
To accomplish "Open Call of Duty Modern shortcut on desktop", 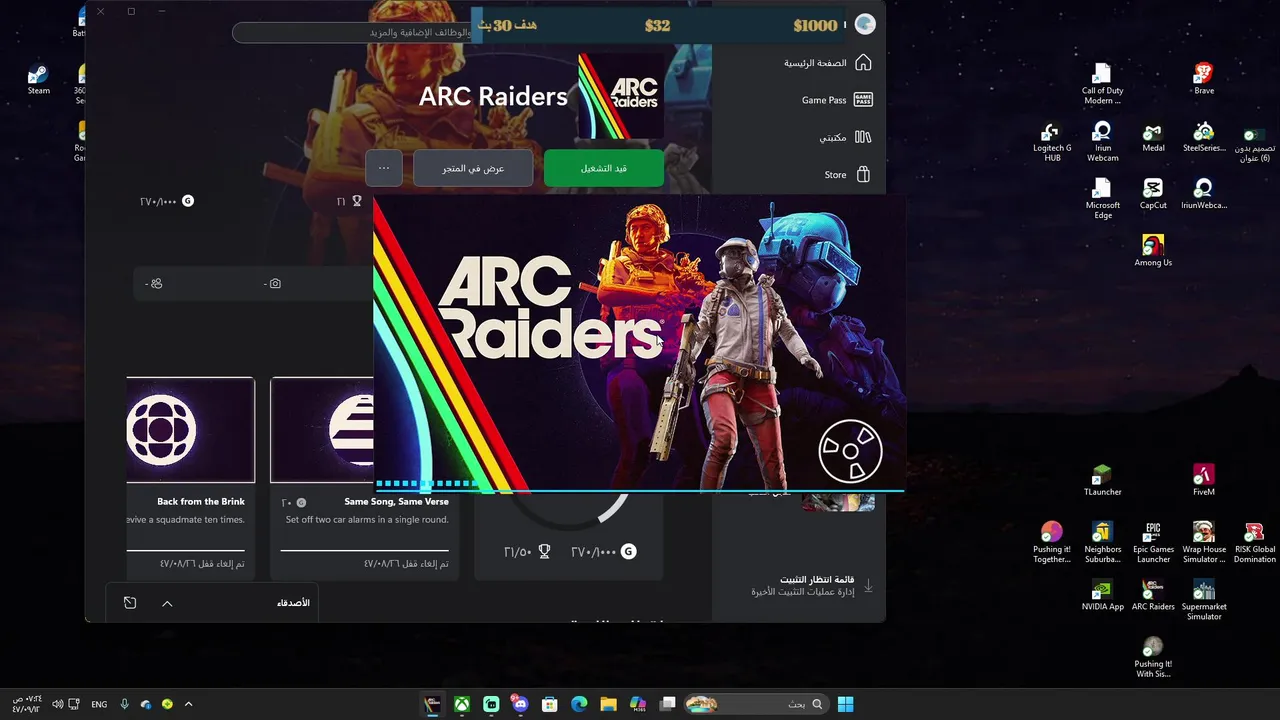I will point(1102,84).
